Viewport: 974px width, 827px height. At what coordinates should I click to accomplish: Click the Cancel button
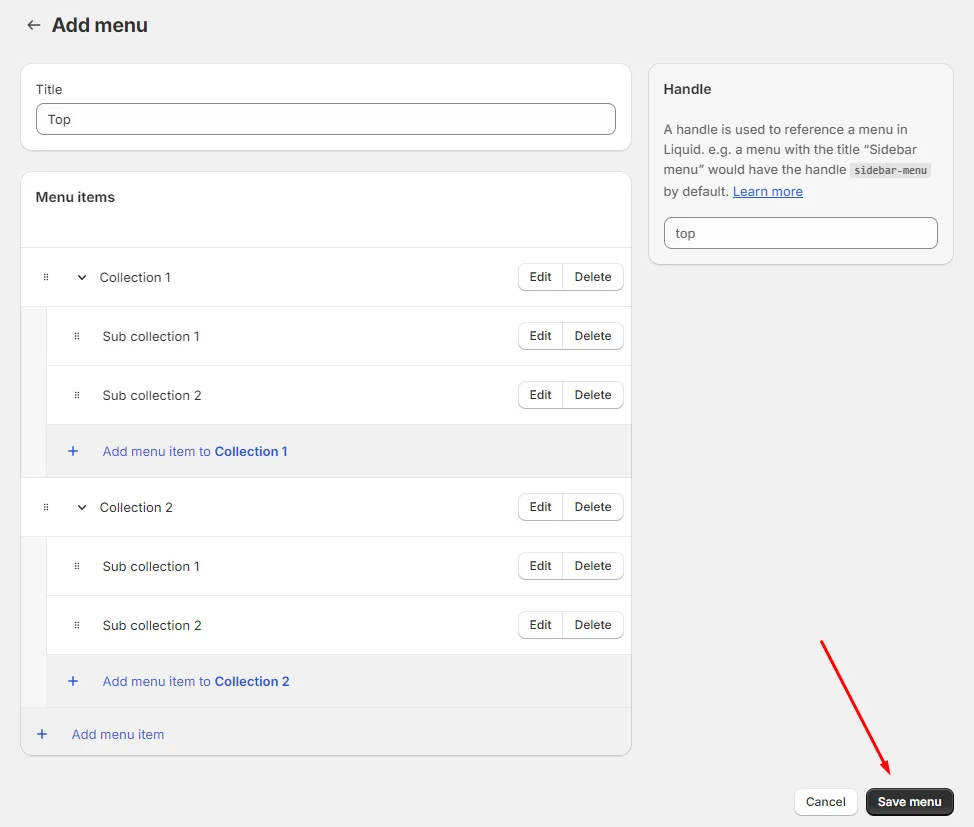pos(826,802)
